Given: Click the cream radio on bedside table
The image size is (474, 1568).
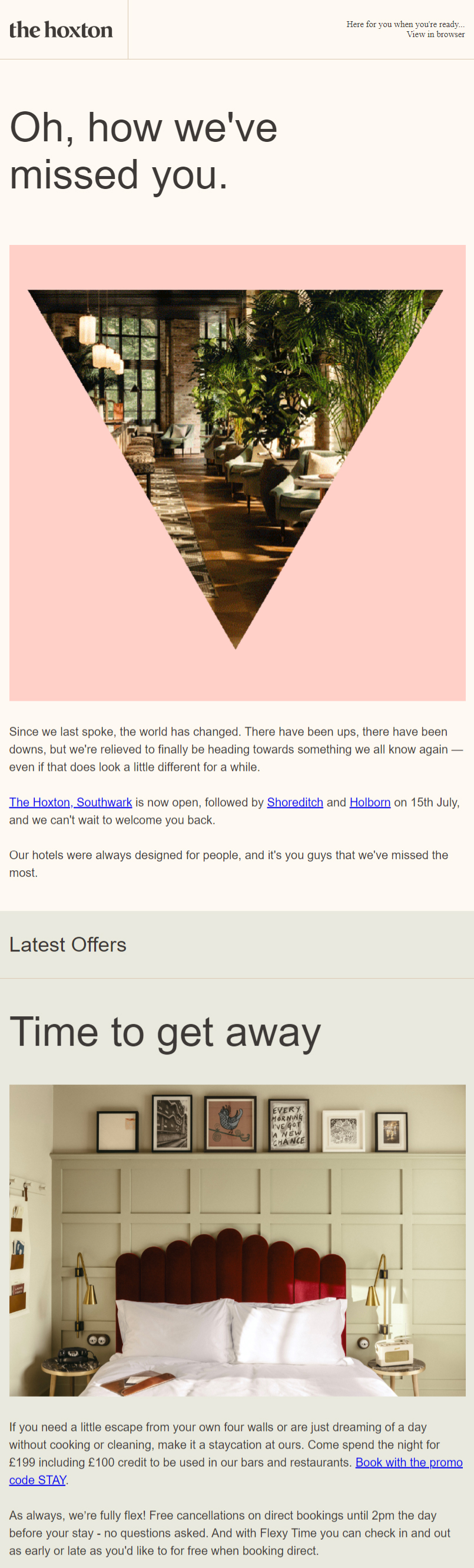Looking at the screenshot, I should [393, 1352].
